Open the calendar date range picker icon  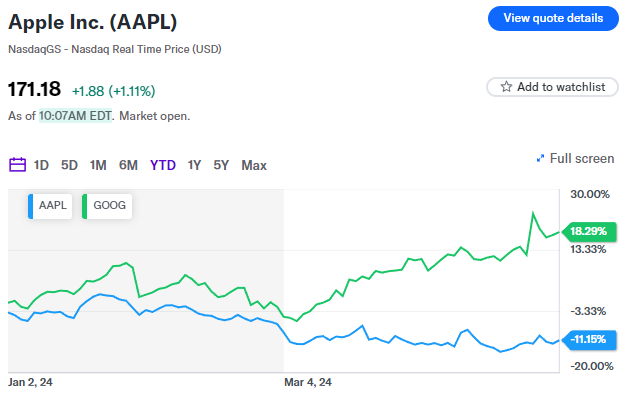[x=17, y=164]
